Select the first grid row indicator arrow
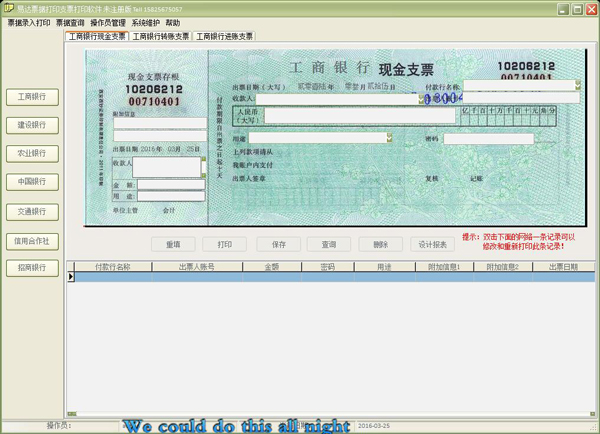This screenshot has width=600, height=434. [71, 277]
